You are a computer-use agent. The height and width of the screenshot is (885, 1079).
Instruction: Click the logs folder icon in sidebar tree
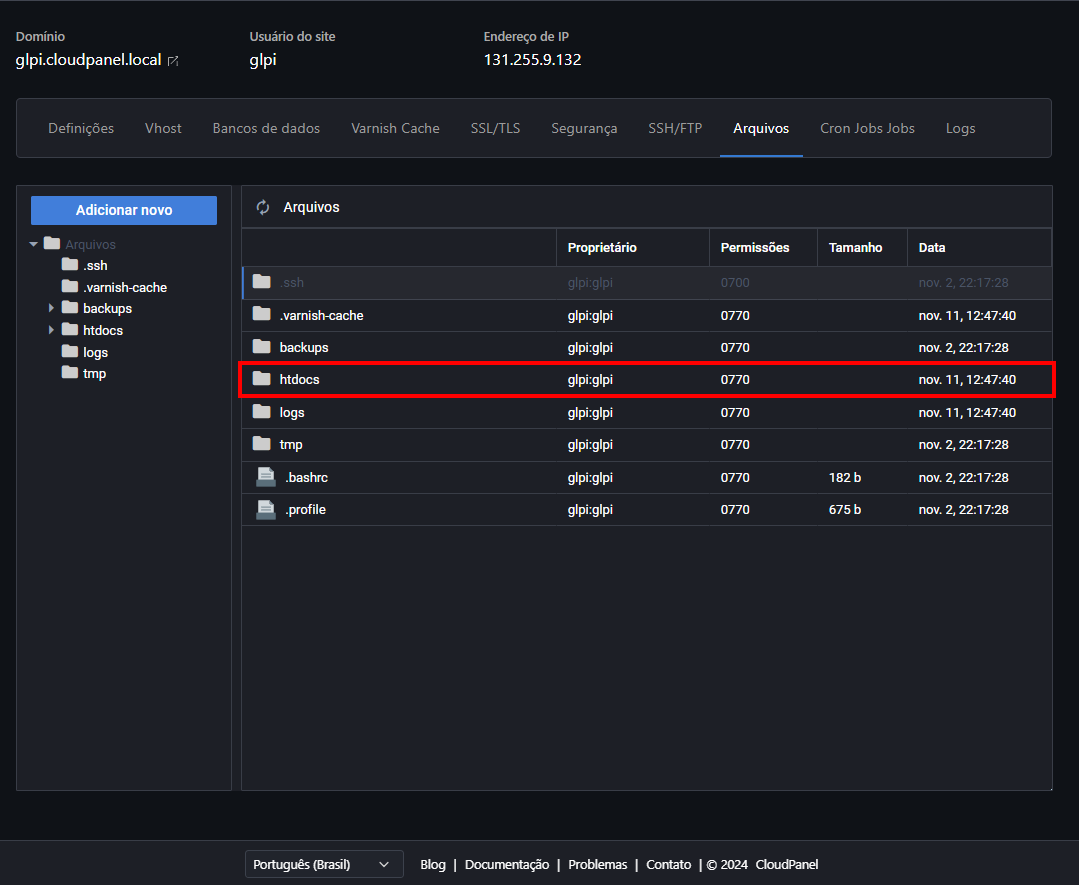[70, 352]
